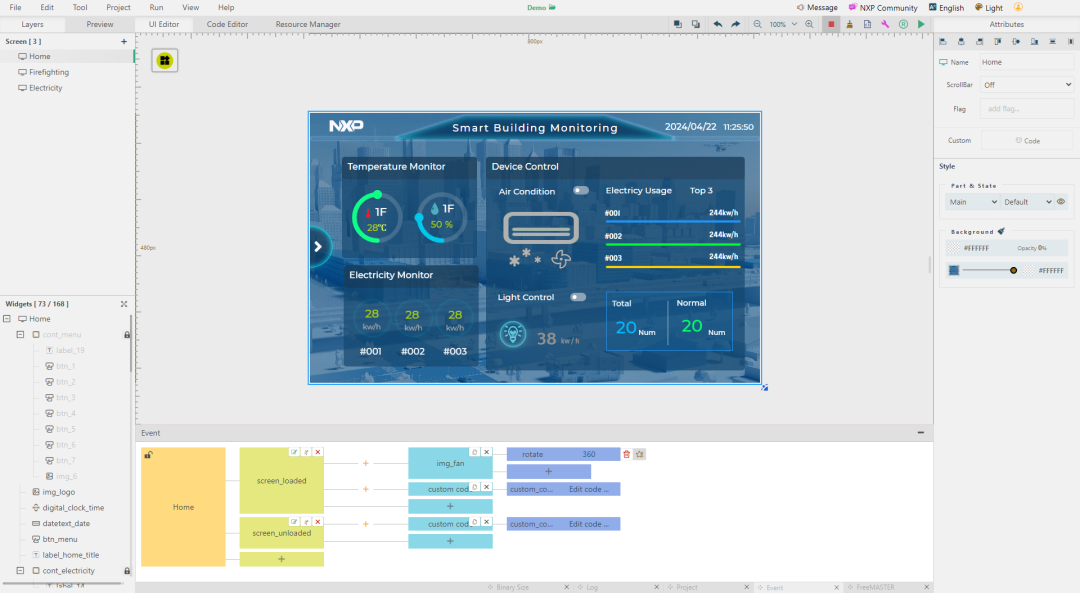Open the Run menu
The height and width of the screenshot is (593, 1080).
[x=156, y=8]
